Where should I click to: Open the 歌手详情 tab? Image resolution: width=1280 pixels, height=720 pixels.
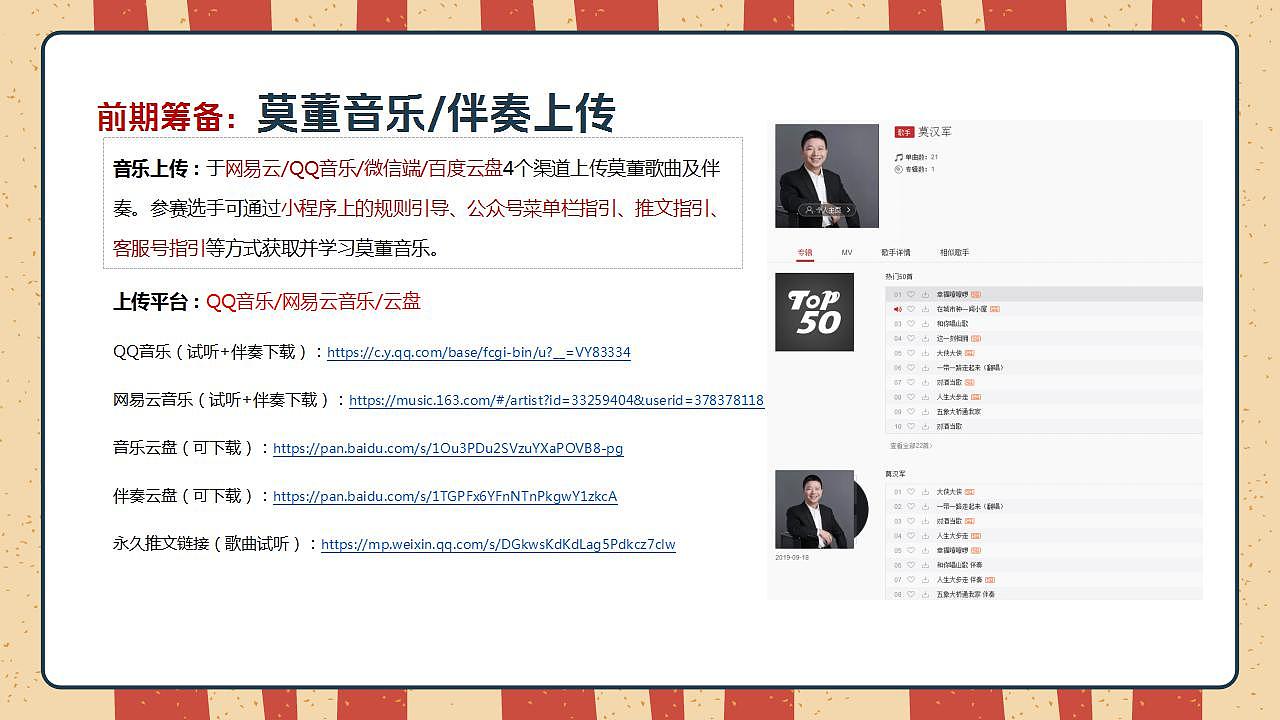[895, 252]
